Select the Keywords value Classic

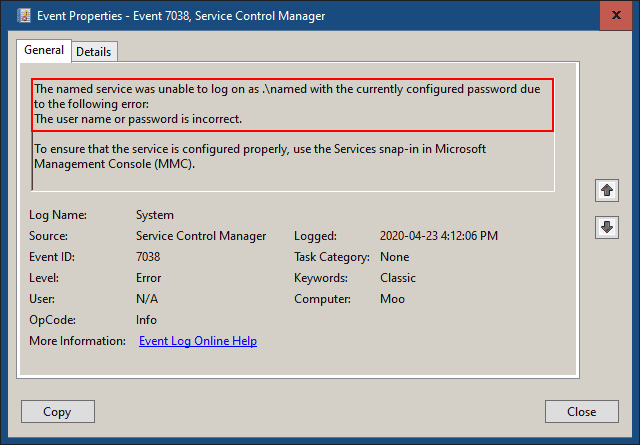coord(398,278)
